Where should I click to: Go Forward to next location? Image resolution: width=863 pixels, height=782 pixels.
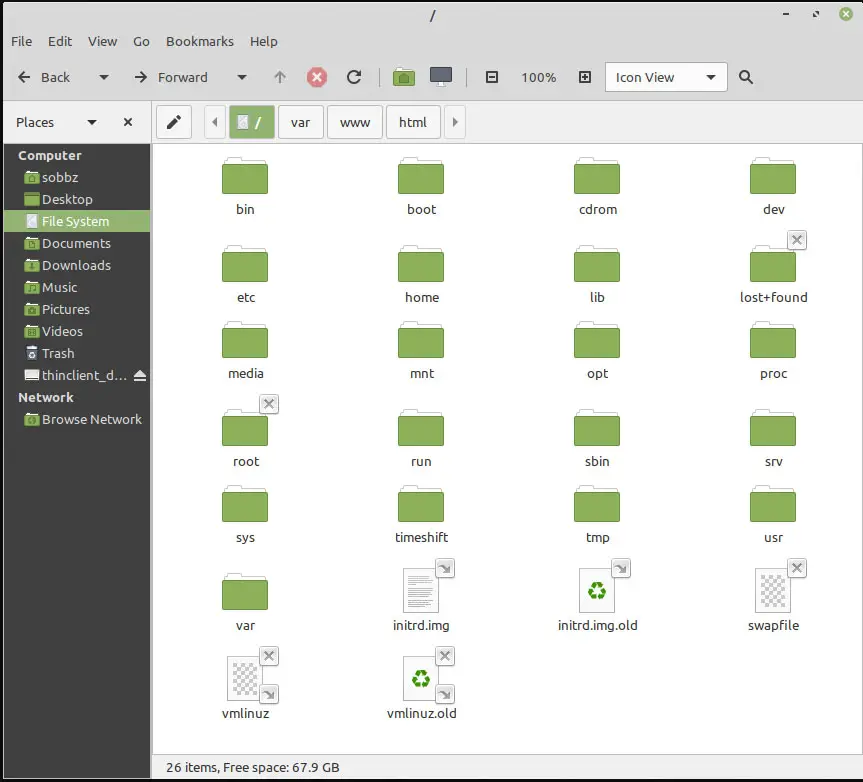171,77
